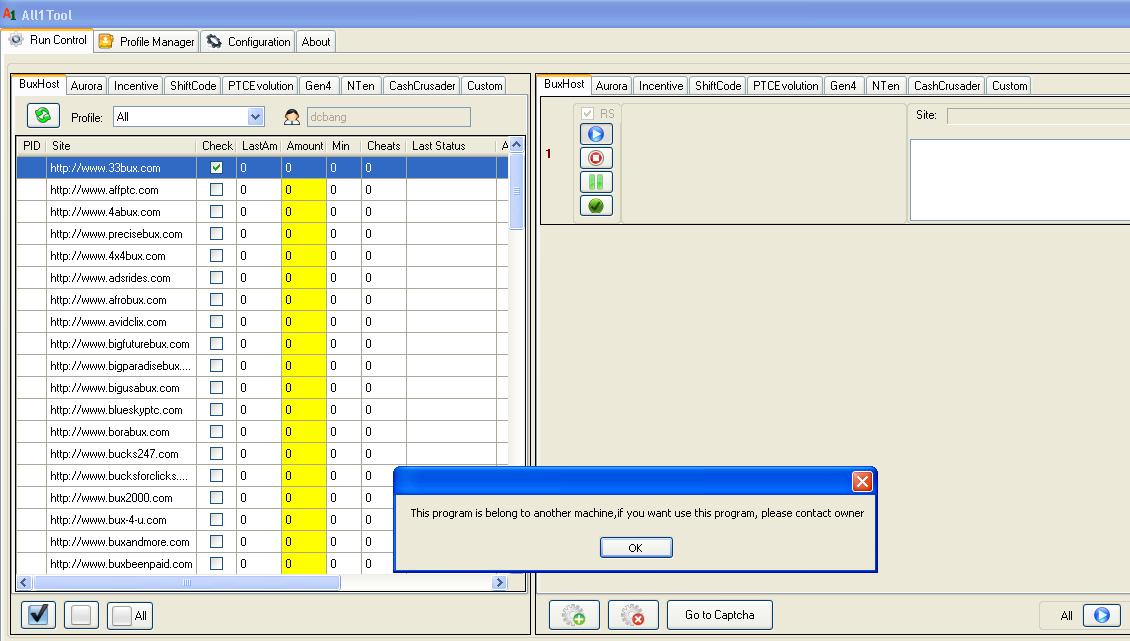The width and height of the screenshot is (1130, 641).
Task: Click the add-slot gear icon with green plus
Action: [x=574, y=615]
